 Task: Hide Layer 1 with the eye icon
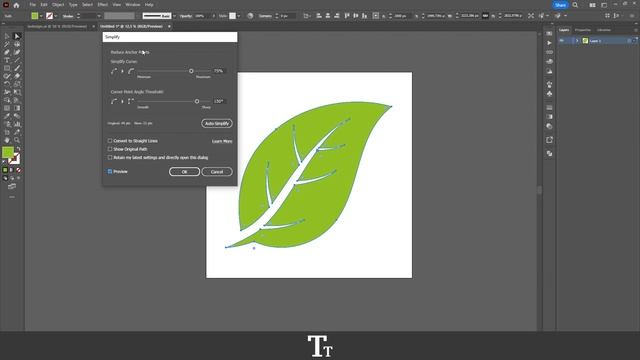[562, 41]
